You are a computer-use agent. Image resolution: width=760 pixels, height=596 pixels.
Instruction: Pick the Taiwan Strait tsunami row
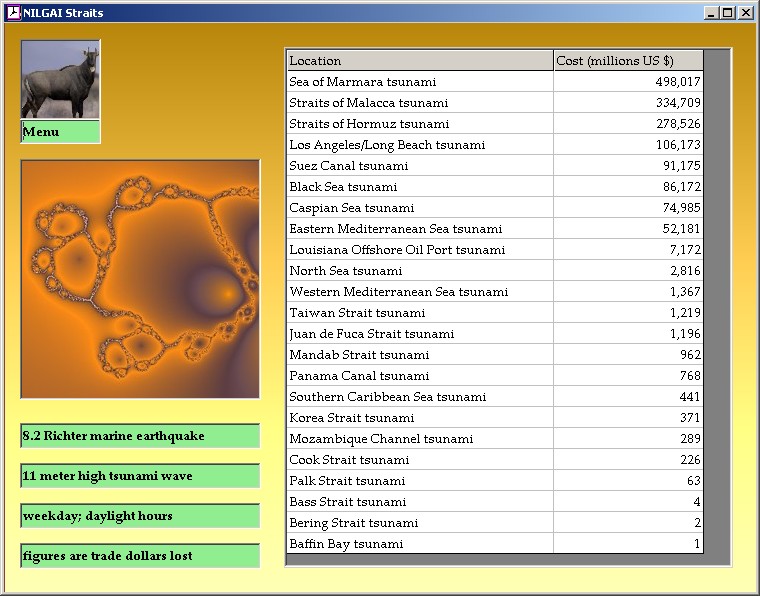[419, 313]
